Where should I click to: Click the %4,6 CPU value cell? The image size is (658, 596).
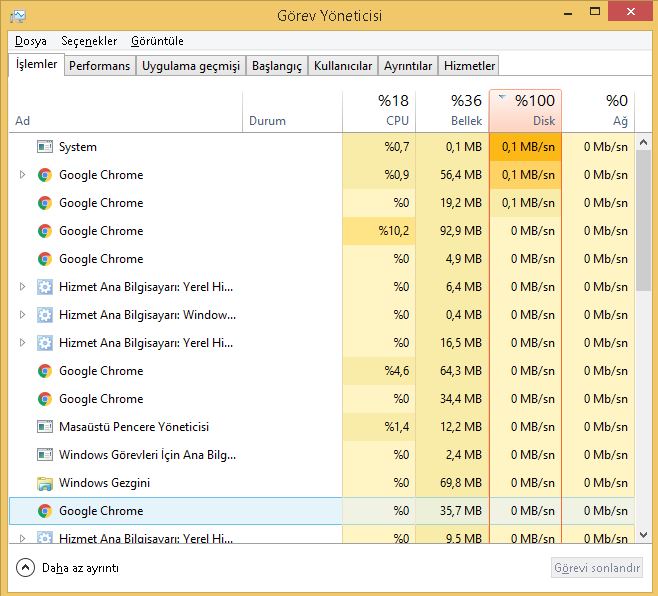[379, 371]
